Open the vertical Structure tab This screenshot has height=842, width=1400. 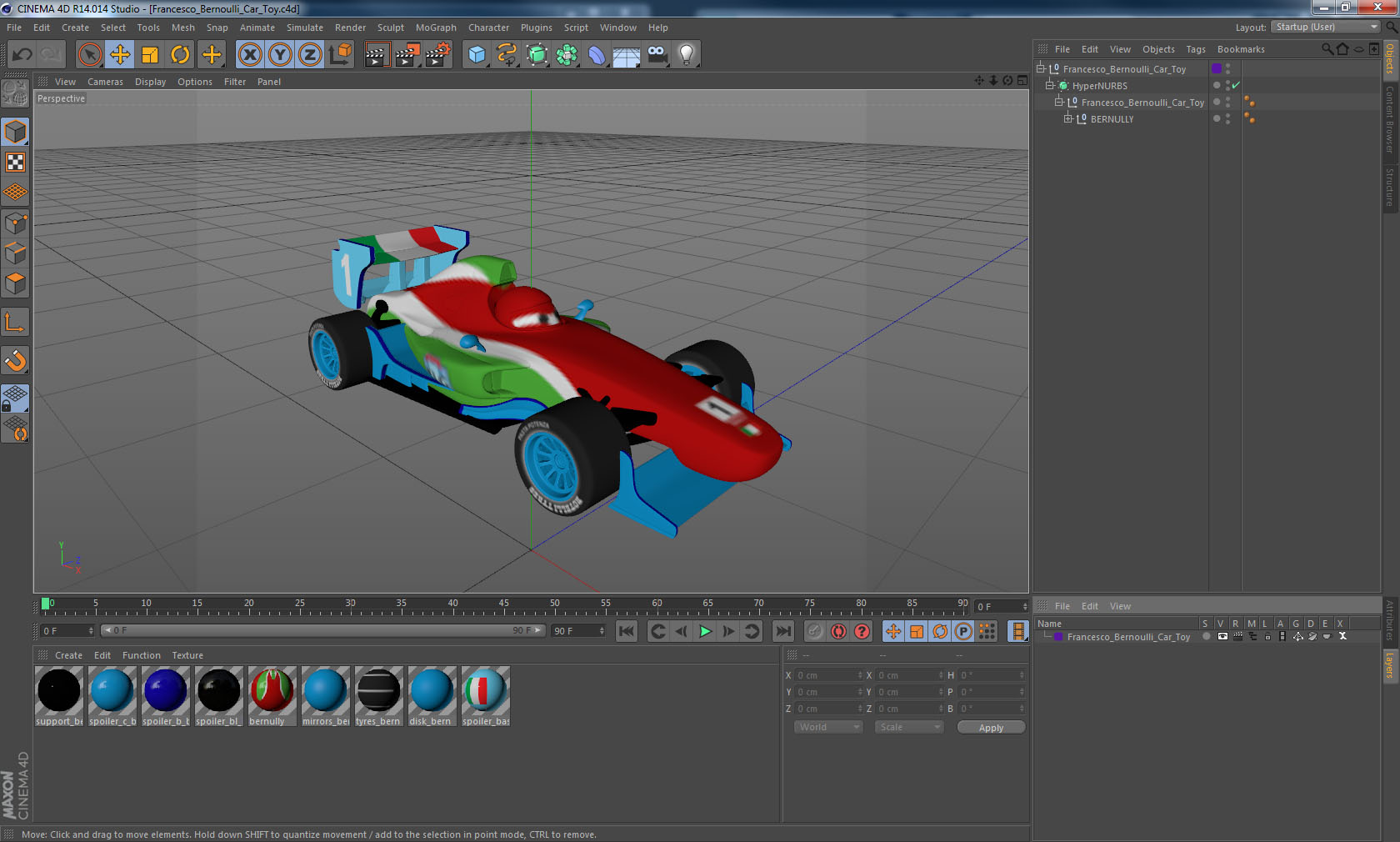1390,187
